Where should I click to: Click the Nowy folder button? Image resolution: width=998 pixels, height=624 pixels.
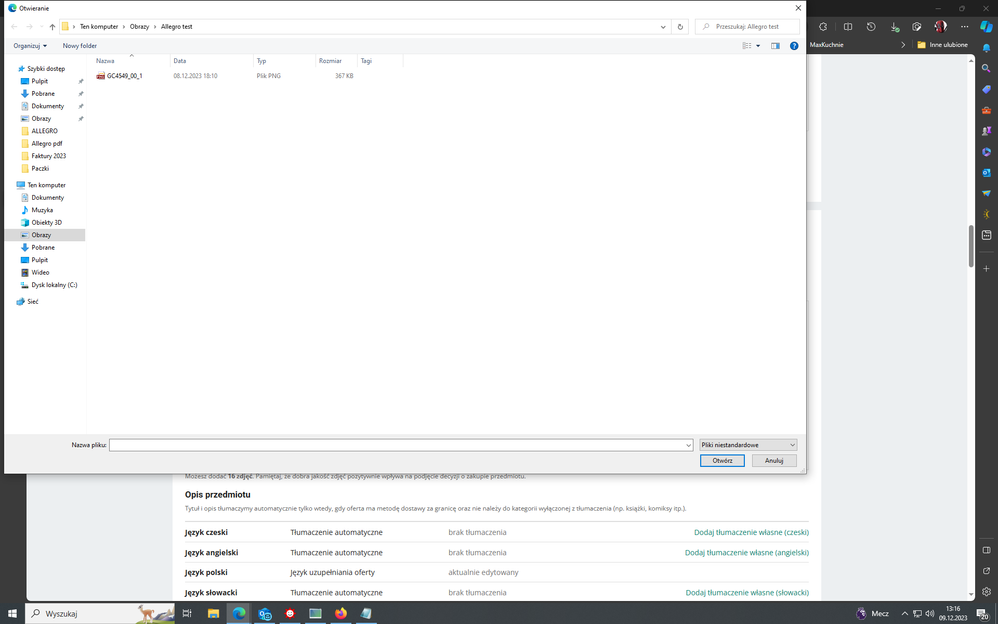click(x=80, y=46)
